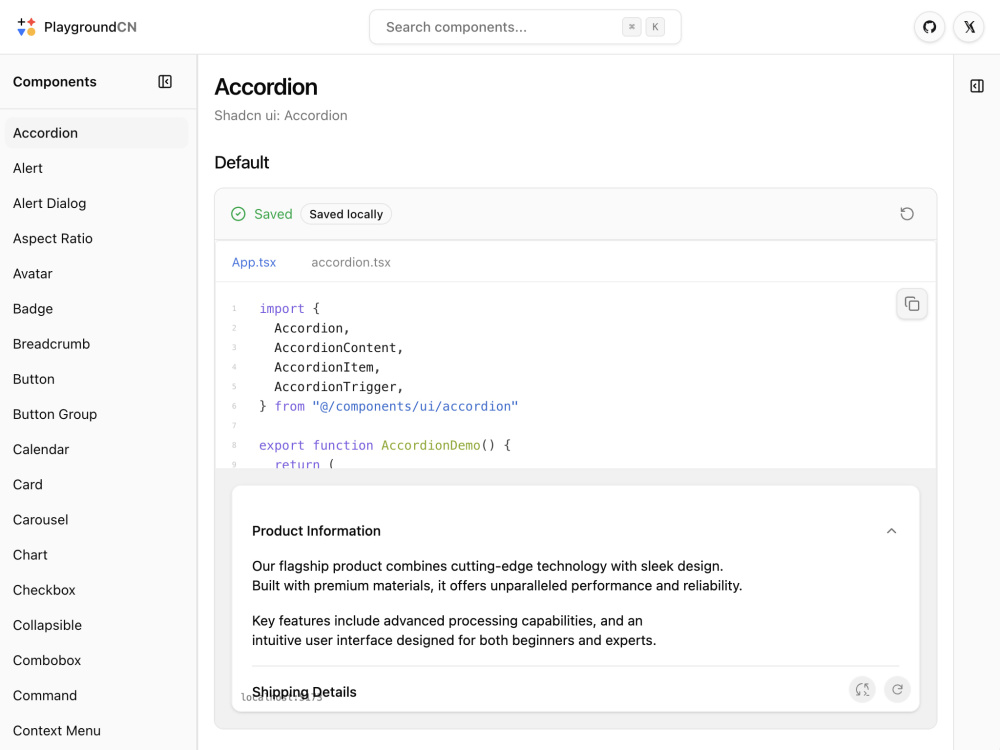Open the Alert Dialog component page
Viewport: 1000px width, 750px height.
(96, 203)
